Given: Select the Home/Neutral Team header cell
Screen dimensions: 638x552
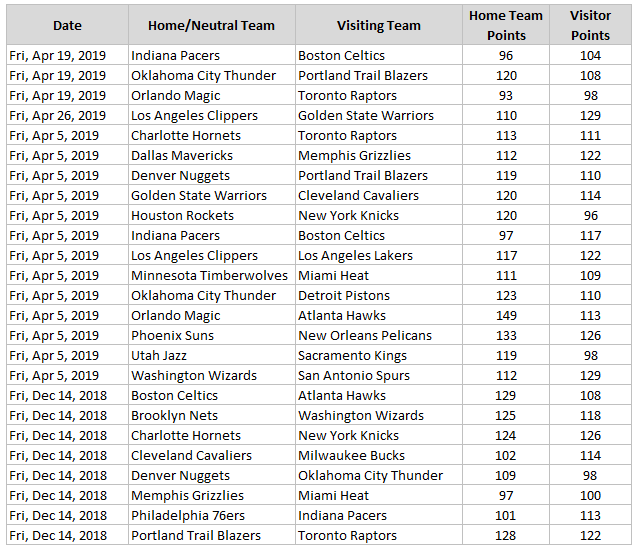Looking at the screenshot, I should pyautogui.click(x=211, y=25).
